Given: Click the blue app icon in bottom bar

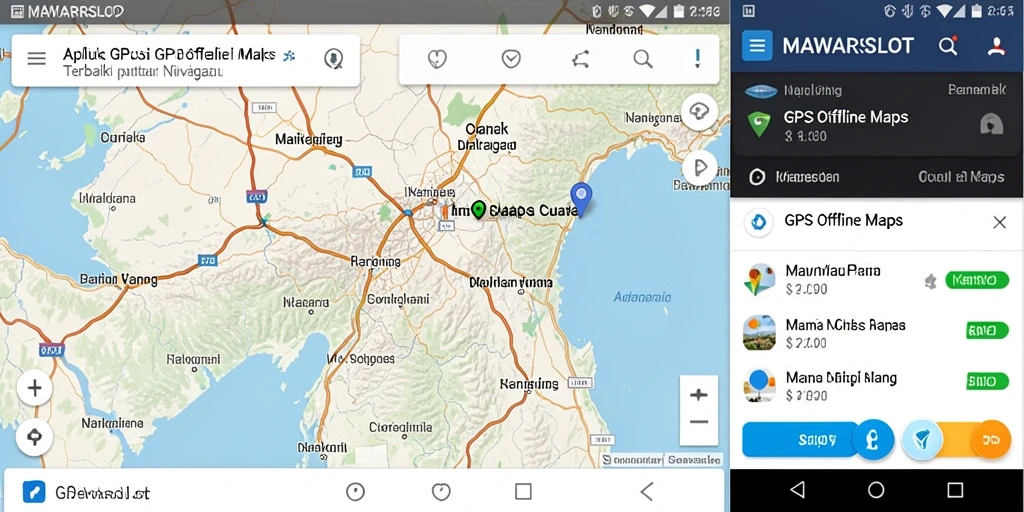Looking at the screenshot, I should (x=34, y=491).
